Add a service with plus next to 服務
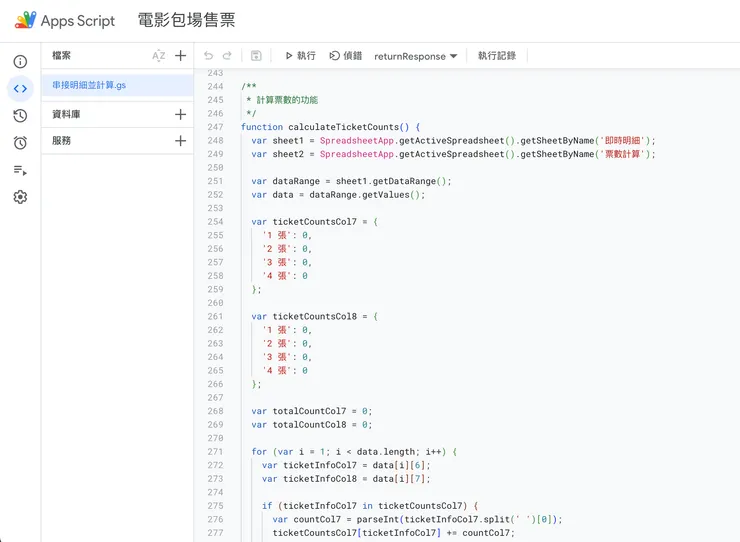 click(x=180, y=141)
